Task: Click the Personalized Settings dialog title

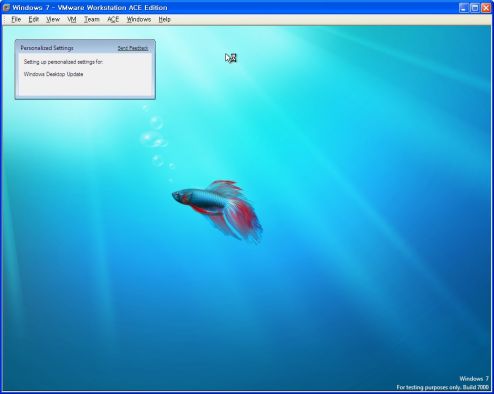Action: 47,48
